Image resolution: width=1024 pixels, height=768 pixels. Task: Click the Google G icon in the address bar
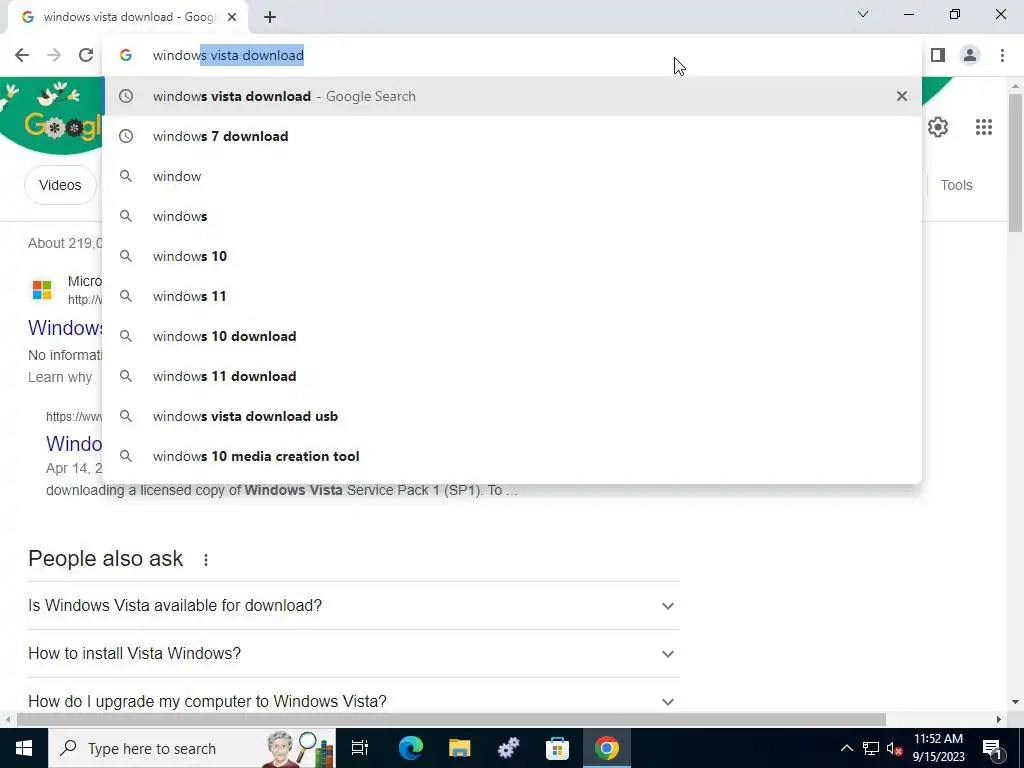click(x=126, y=56)
